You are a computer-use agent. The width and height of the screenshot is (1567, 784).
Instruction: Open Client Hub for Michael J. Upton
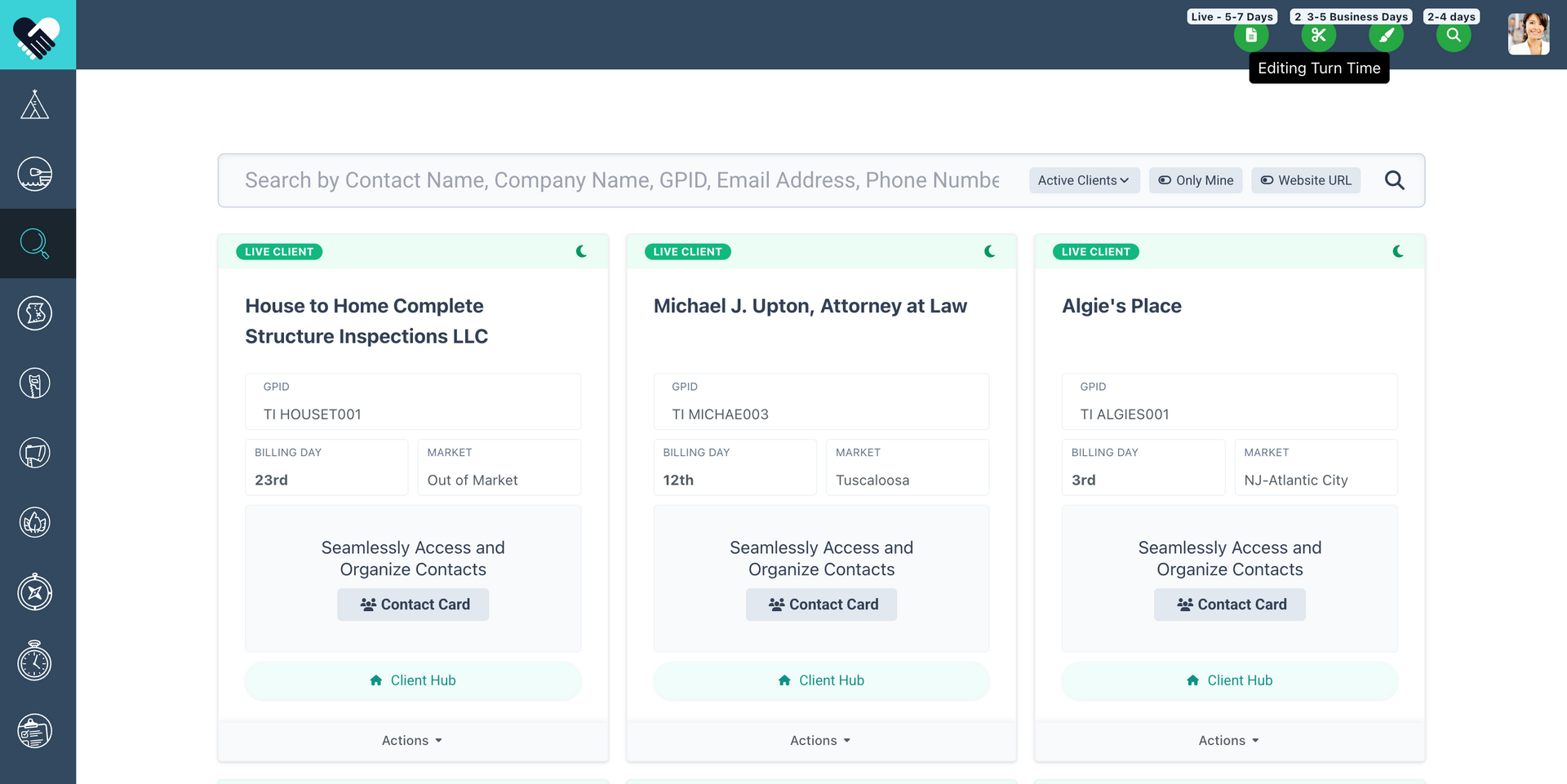pyautogui.click(x=821, y=680)
